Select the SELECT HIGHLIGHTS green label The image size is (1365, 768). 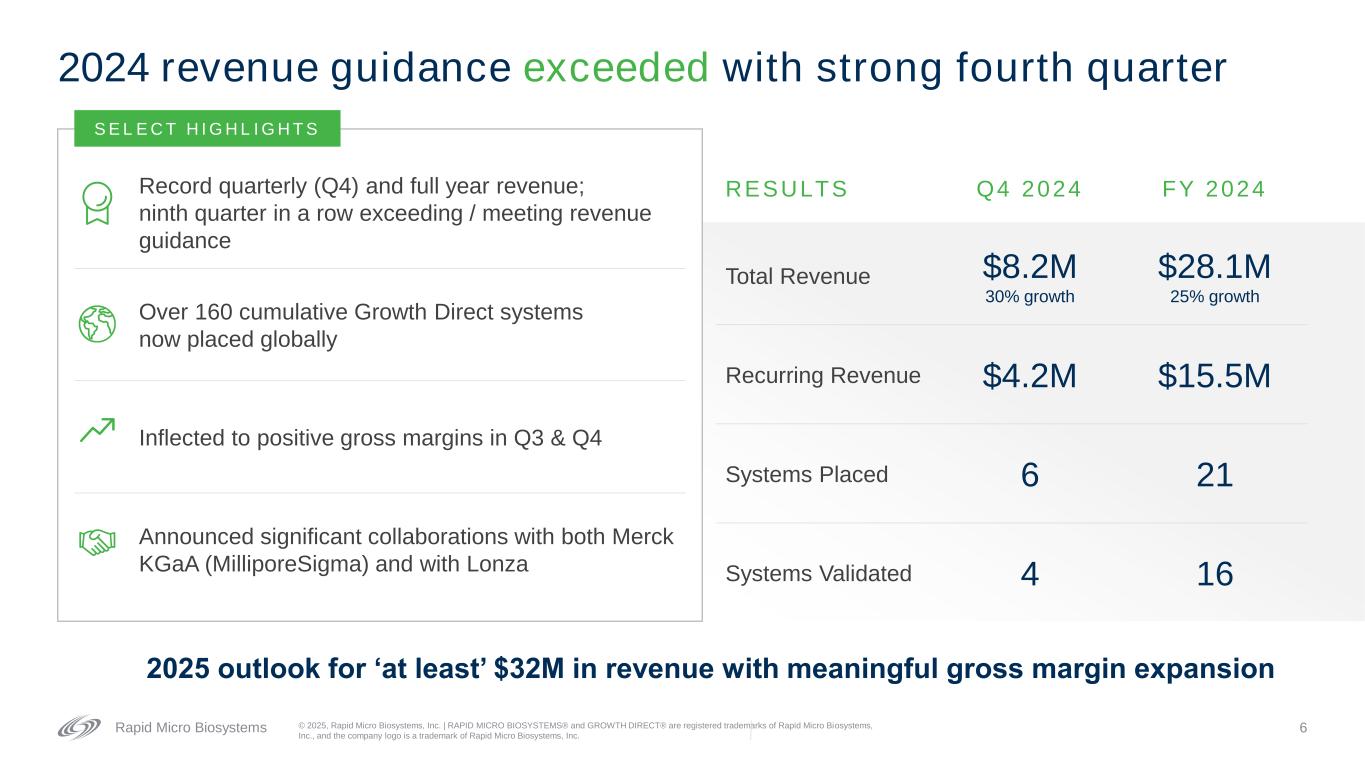[x=207, y=129]
